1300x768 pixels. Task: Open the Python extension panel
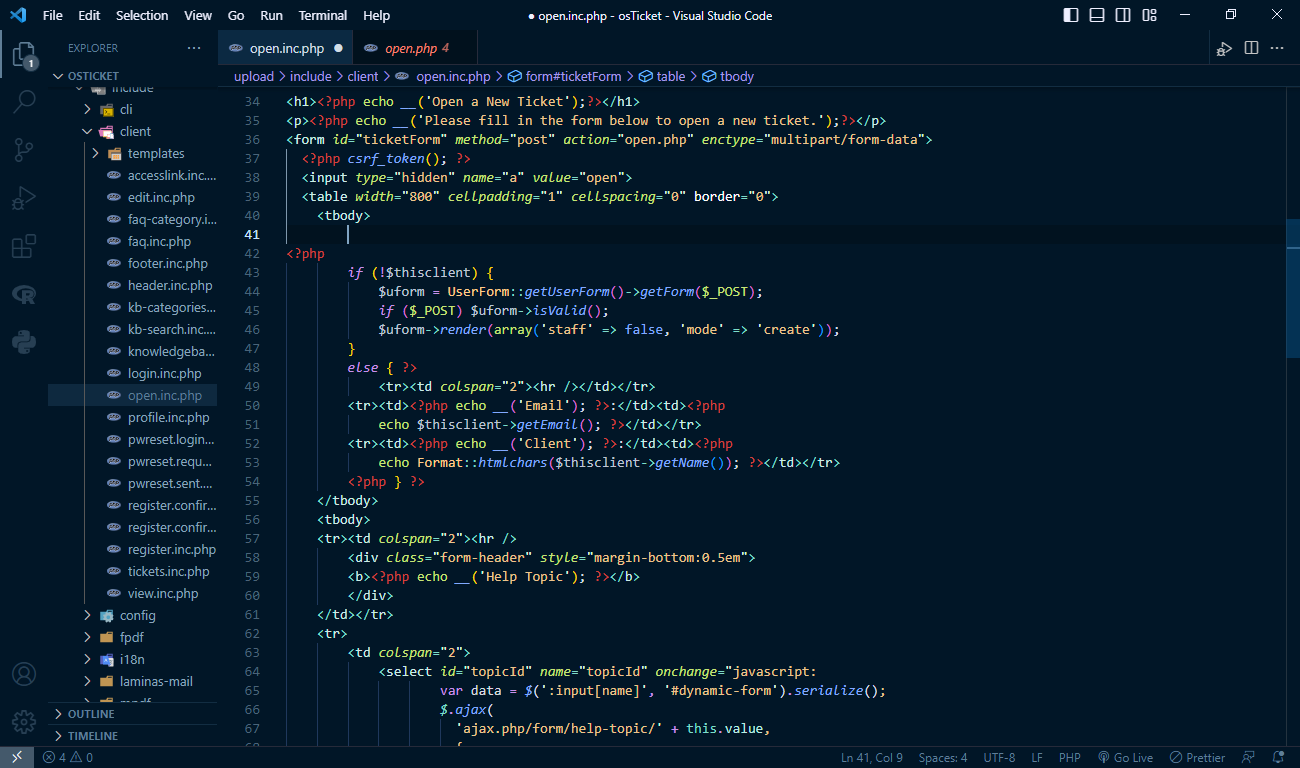[24, 342]
